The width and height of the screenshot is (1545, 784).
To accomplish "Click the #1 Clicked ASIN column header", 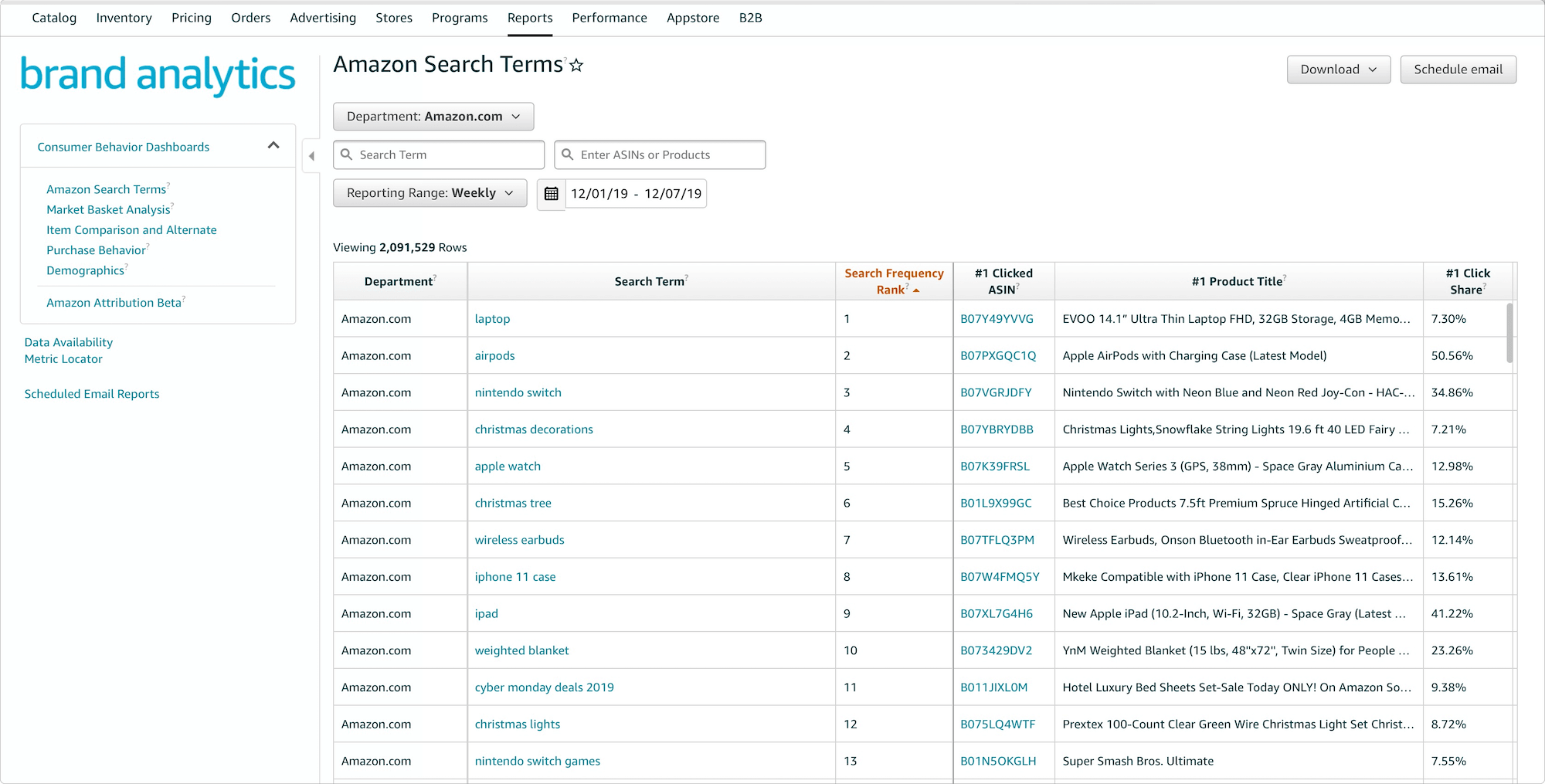I will (x=1003, y=281).
